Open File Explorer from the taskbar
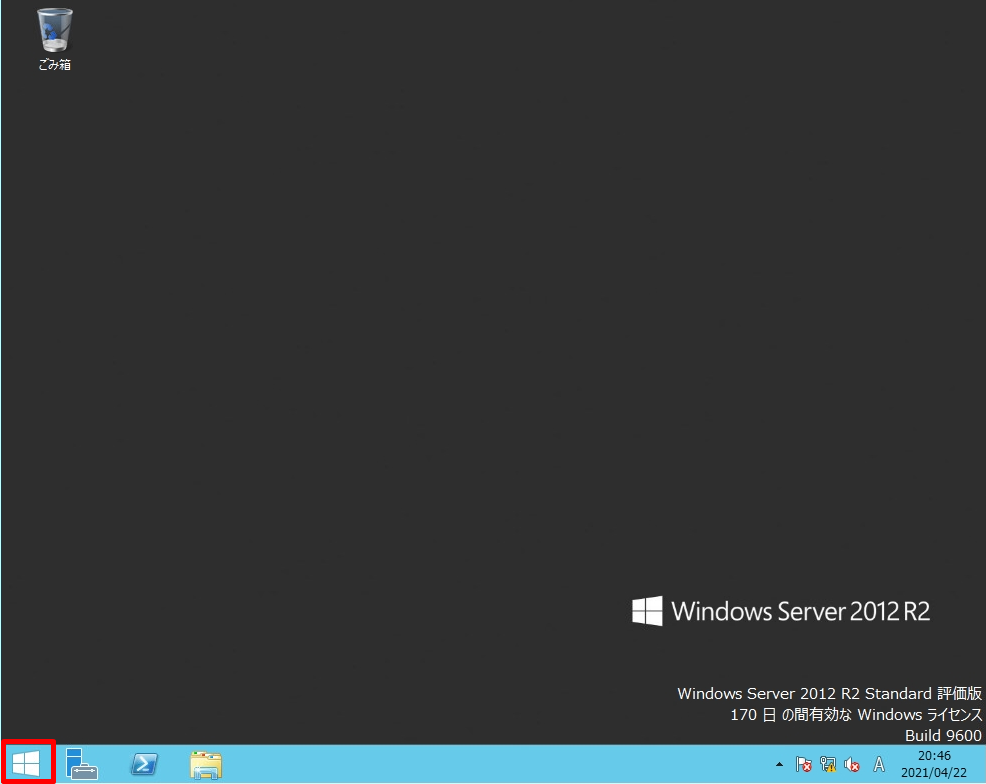 coord(206,765)
